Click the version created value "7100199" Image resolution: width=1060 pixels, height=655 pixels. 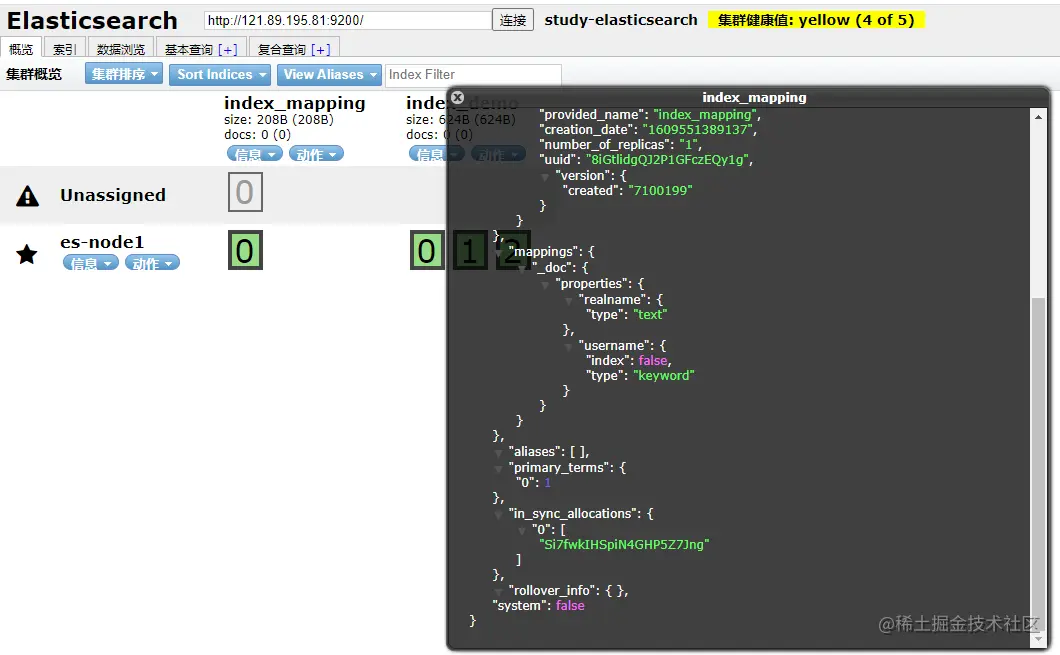[660, 191]
